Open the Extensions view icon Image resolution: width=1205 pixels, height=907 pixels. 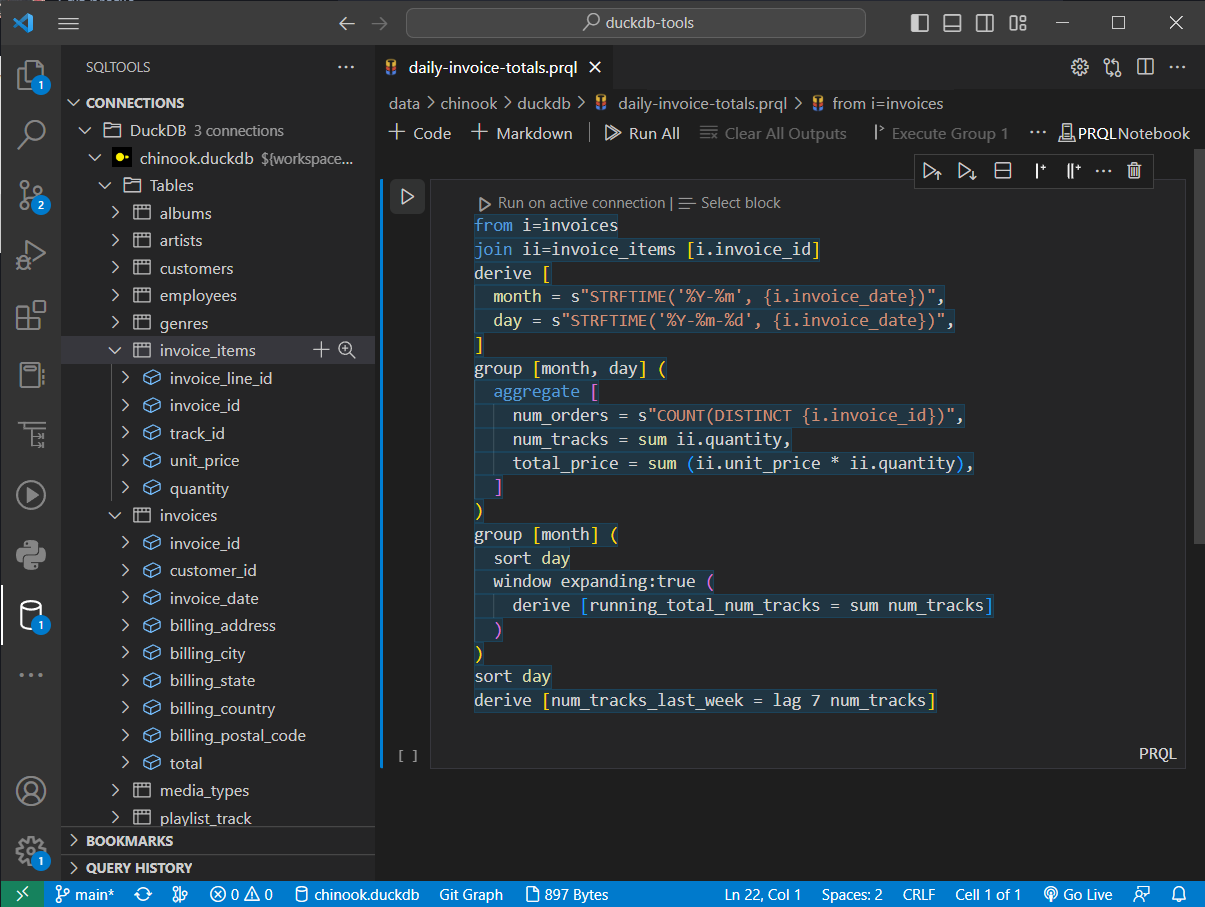click(x=31, y=316)
